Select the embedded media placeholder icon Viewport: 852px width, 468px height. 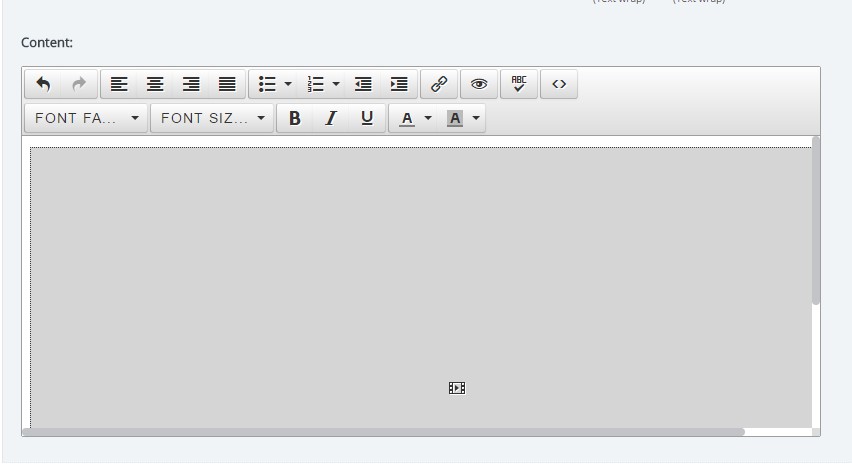pyautogui.click(x=457, y=388)
